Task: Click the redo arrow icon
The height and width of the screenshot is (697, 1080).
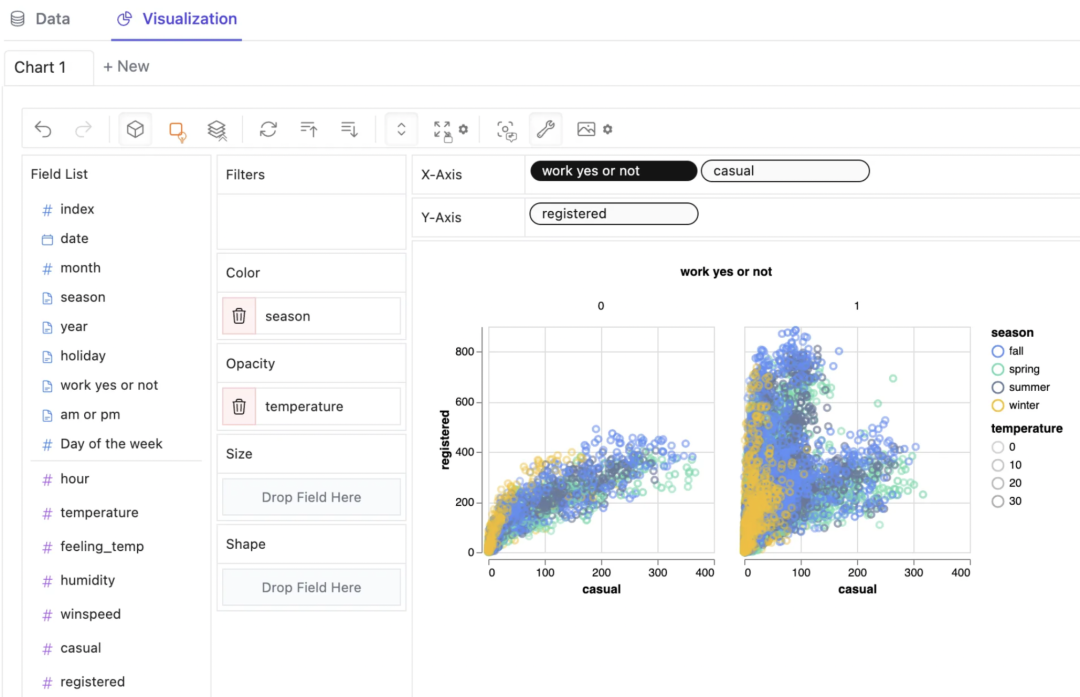Action: click(x=83, y=129)
